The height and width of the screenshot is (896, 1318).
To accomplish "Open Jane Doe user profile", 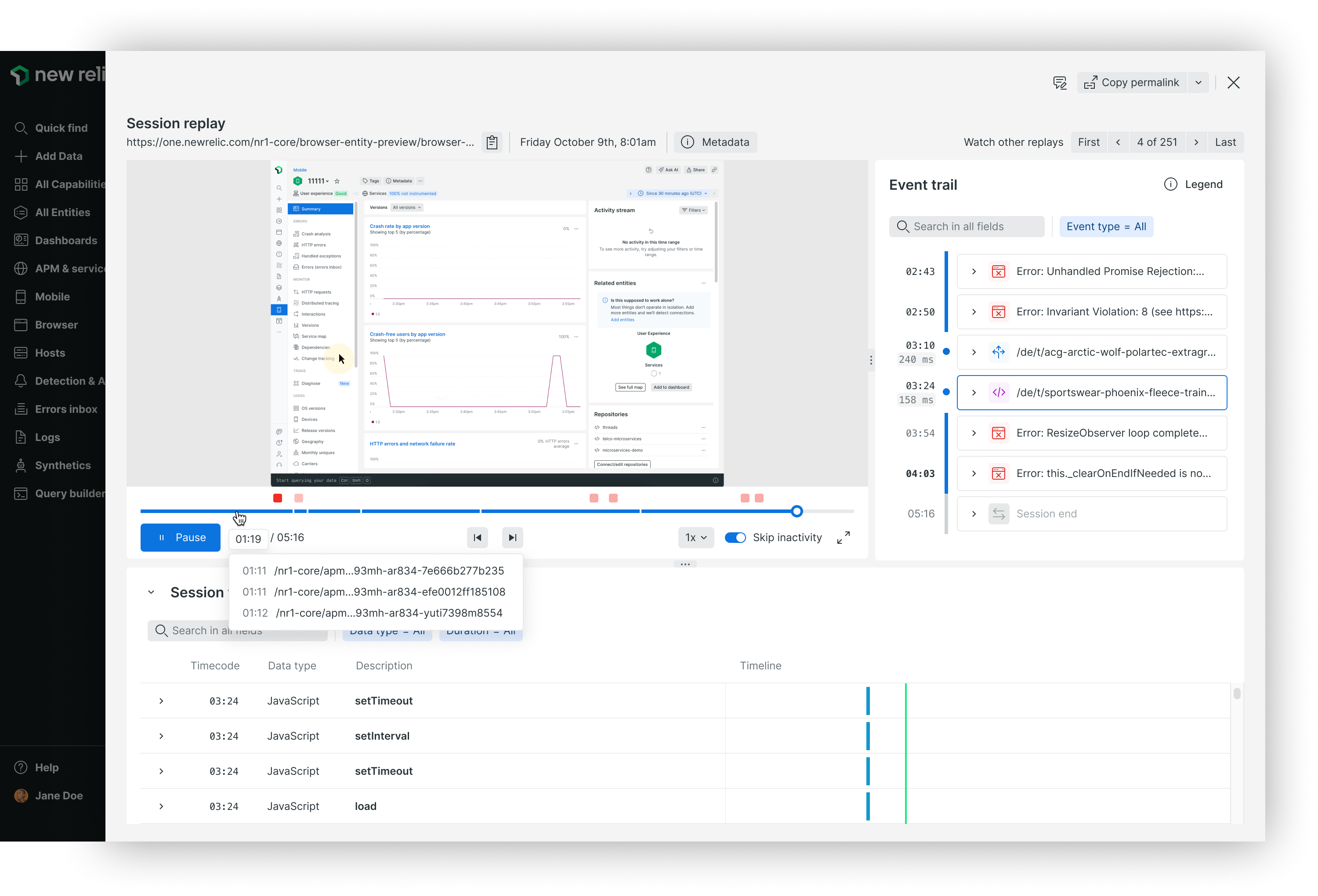I will (x=48, y=795).
